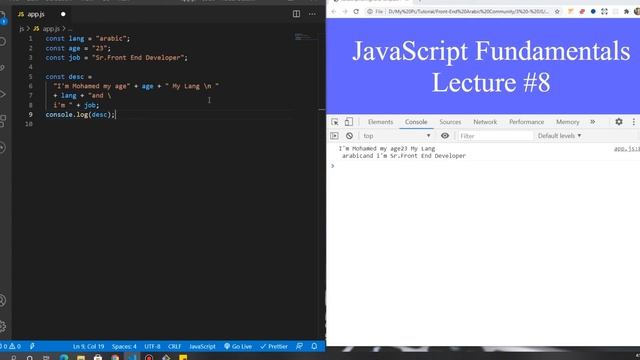The width and height of the screenshot is (640, 360).
Task: Click the feedback icon in status bar
Action: point(300,346)
